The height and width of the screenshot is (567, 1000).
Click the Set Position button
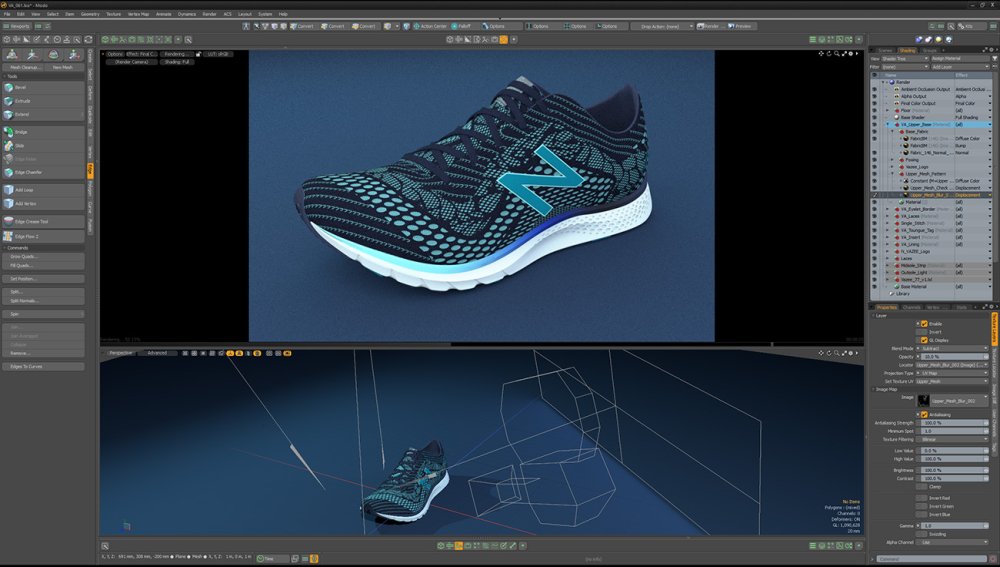[x=43, y=279]
